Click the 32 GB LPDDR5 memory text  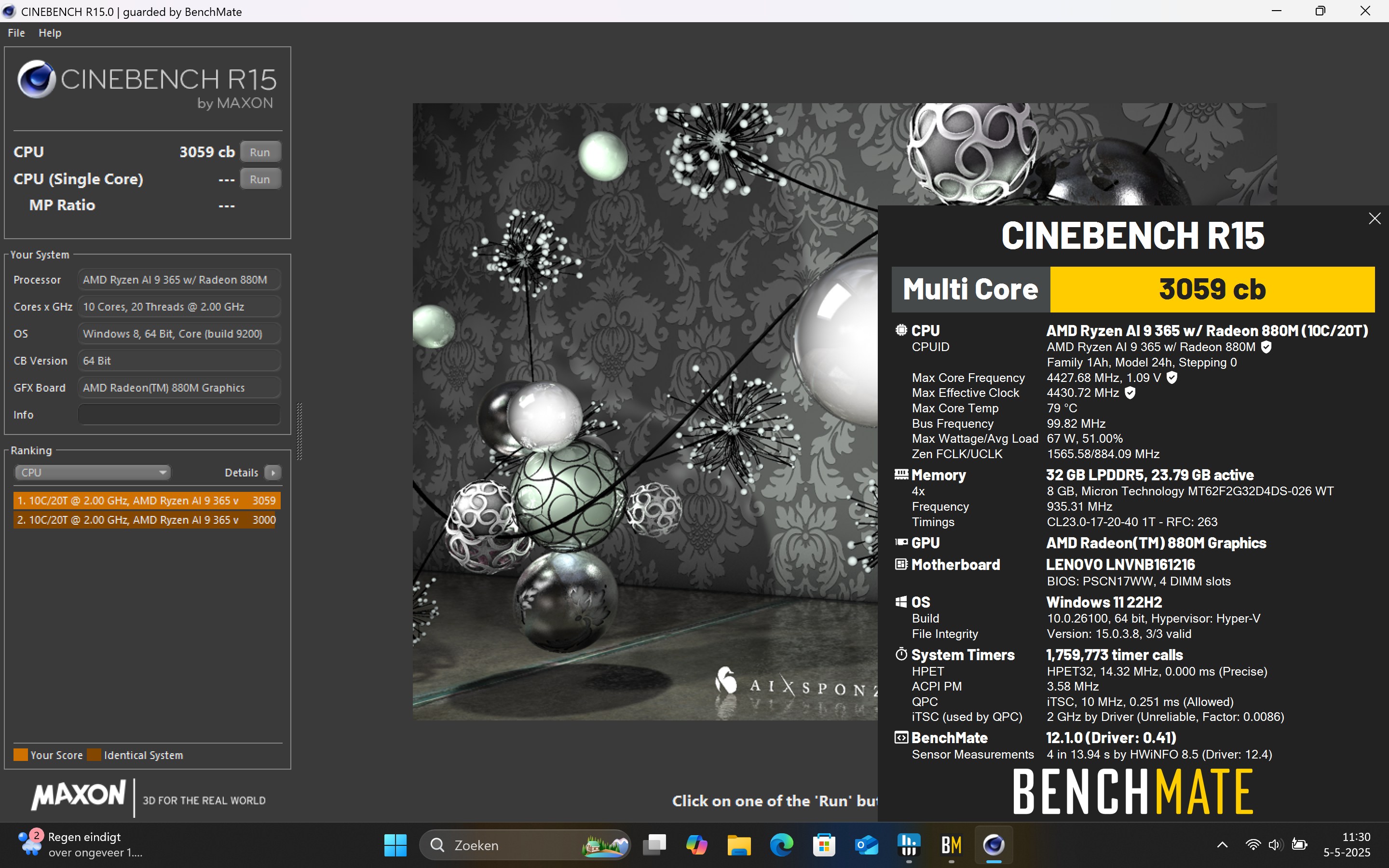pos(1150,475)
